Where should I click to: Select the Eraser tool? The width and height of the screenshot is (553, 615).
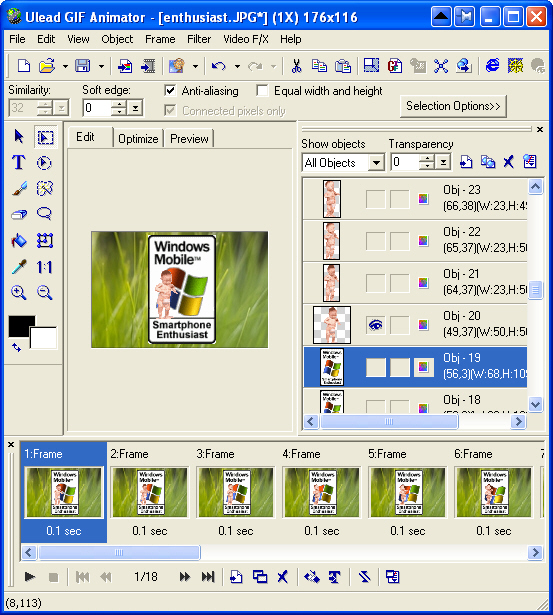19,214
